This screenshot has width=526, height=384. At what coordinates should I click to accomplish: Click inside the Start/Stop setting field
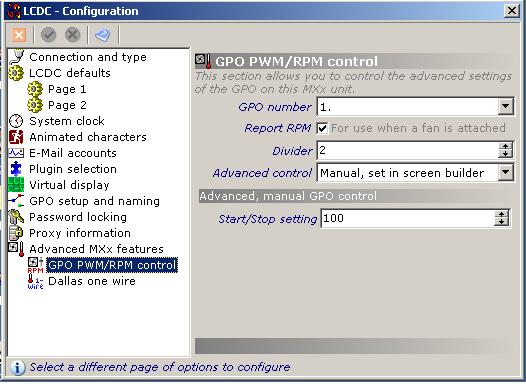tap(408, 218)
